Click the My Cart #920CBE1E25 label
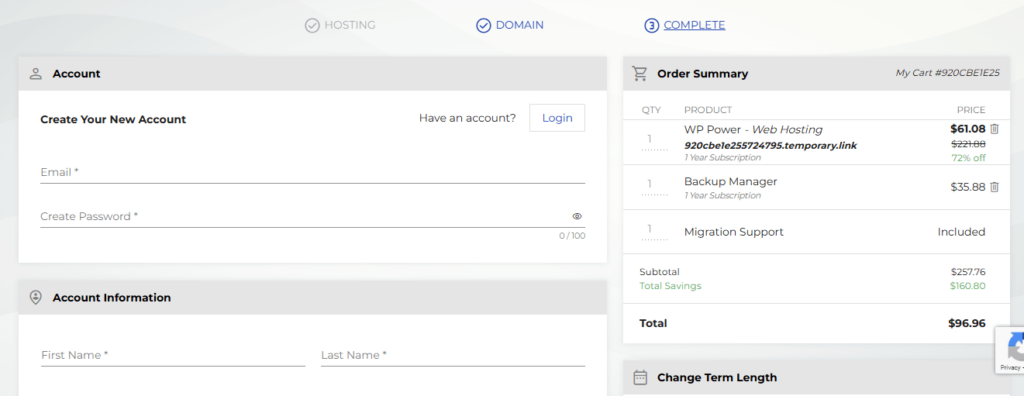Image resolution: width=1024 pixels, height=396 pixels. 948,73
